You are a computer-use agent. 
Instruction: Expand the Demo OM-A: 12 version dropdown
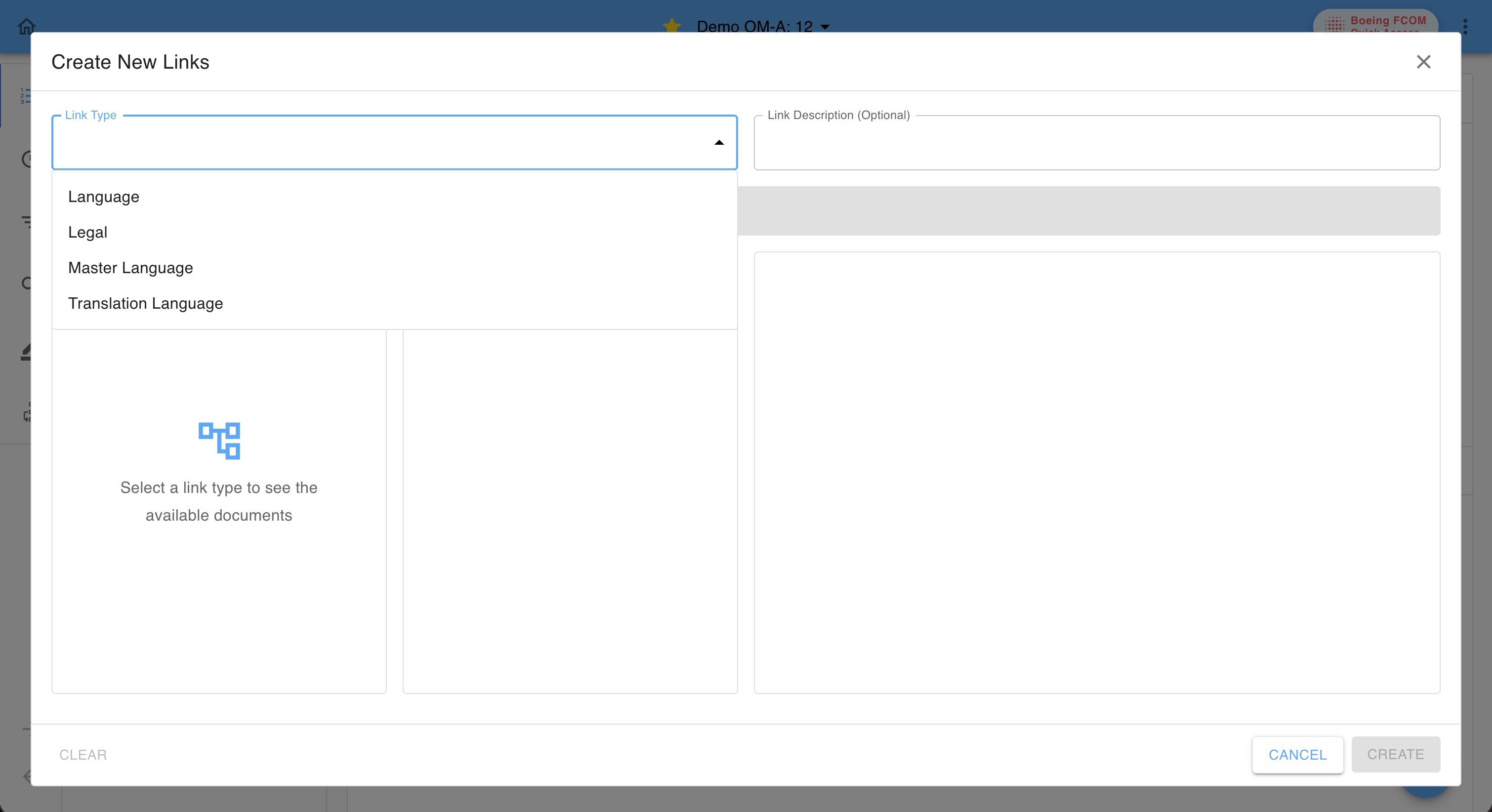point(825,27)
